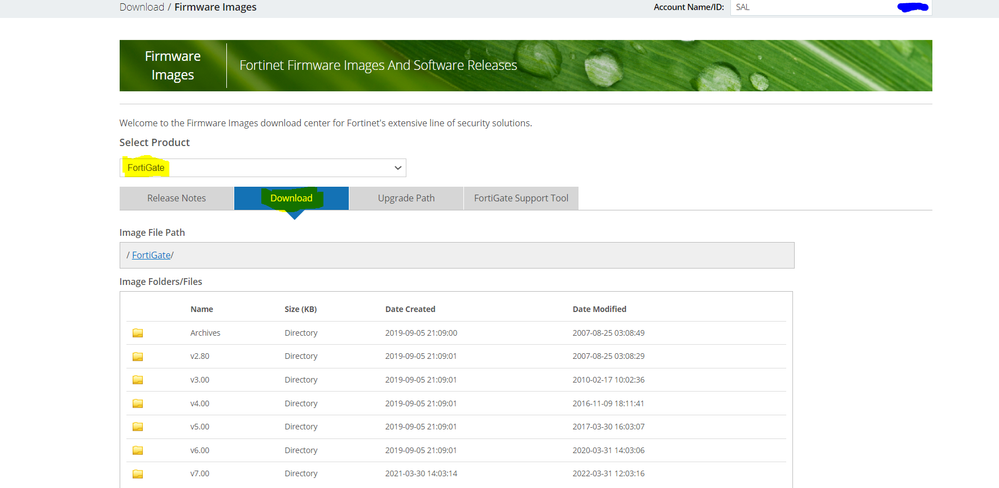Click the 2020-03-31 14:03:06 modified date
The height and width of the screenshot is (488, 999).
608,450
